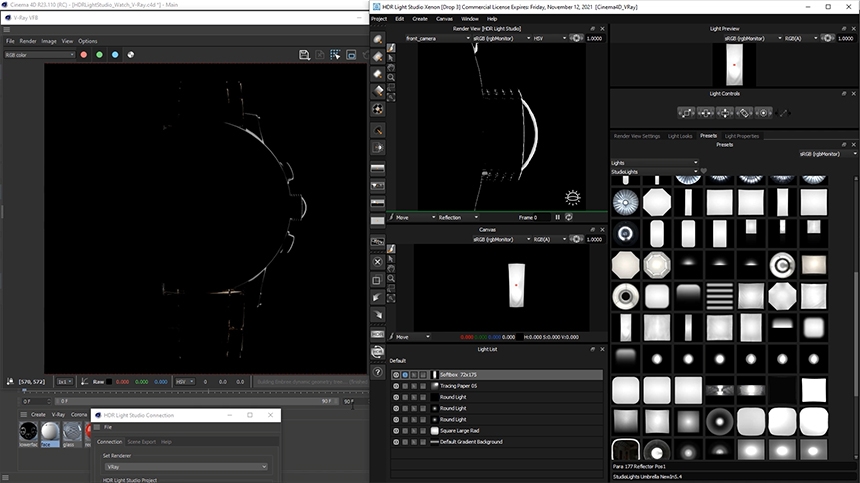Viewport: 860px width, 483px height.
Task: Open Move dropdown under Render View
Action: 415,218
